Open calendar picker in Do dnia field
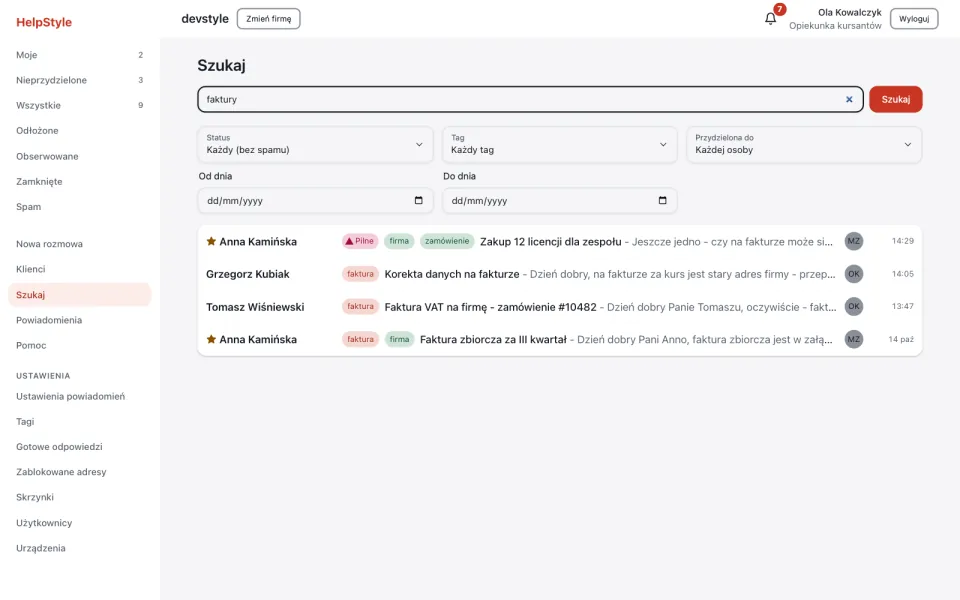The image size is (960, 600). pos(662,200)
